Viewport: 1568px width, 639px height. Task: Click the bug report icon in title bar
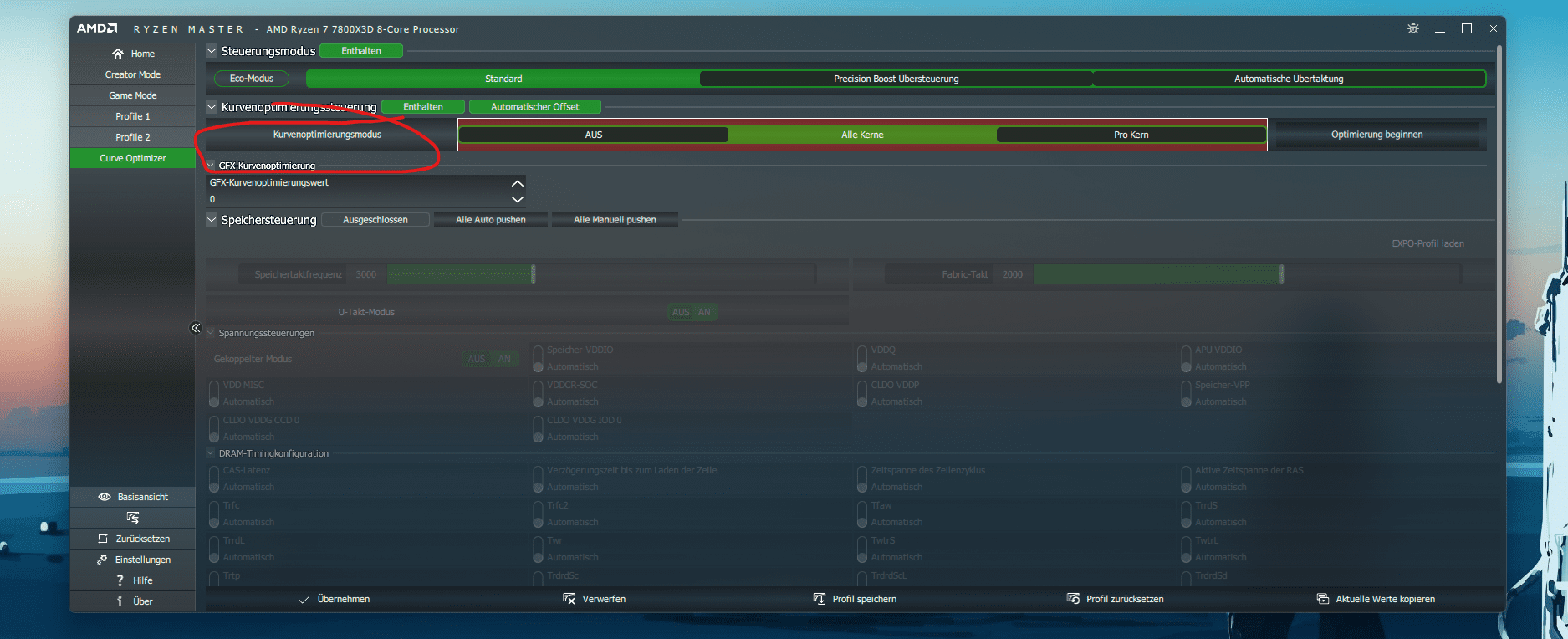1413,28
